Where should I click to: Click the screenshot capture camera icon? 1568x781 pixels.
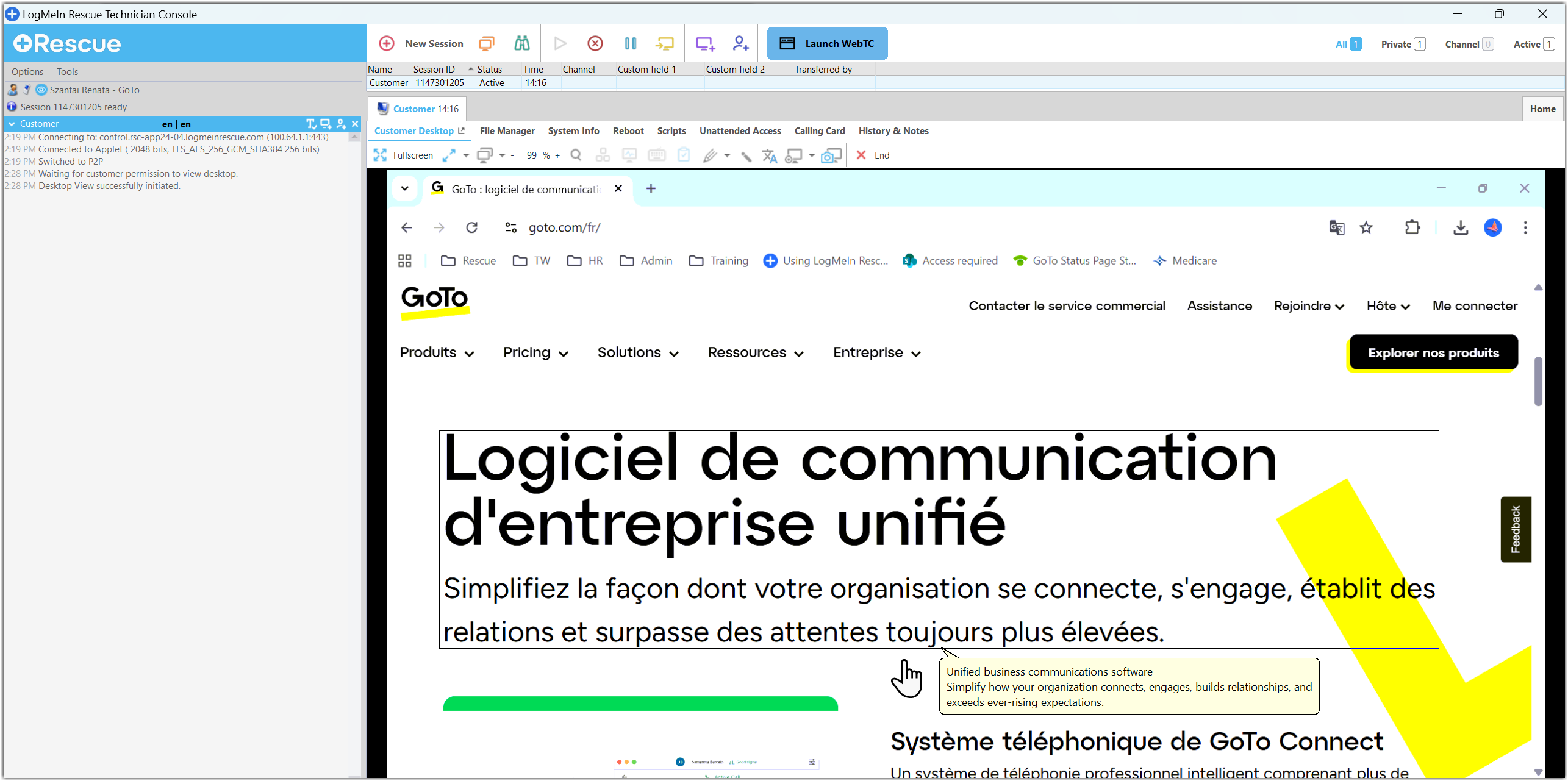point(830,156)
